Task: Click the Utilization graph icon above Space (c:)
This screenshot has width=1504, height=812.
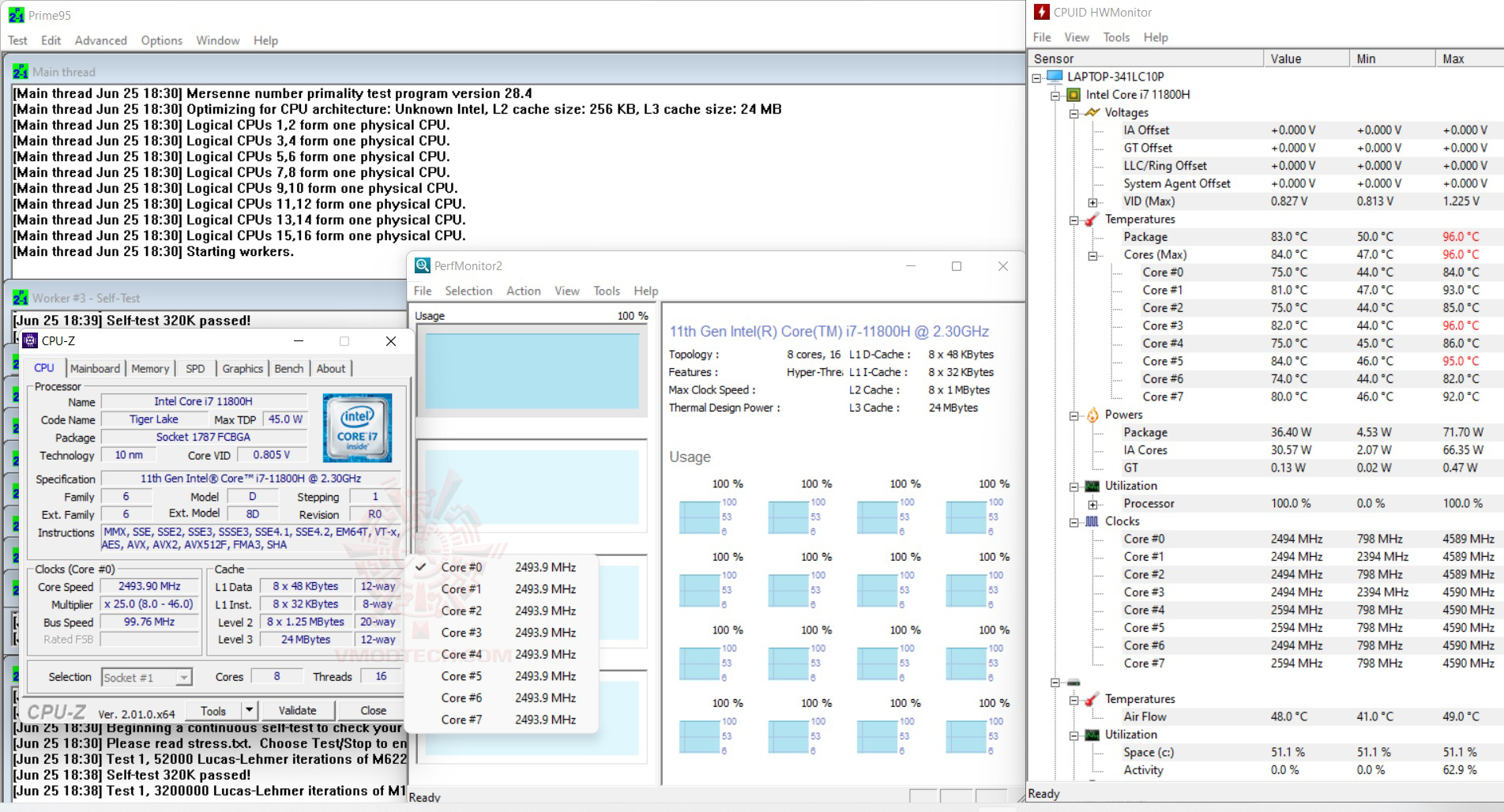Action: (1092, 735)
